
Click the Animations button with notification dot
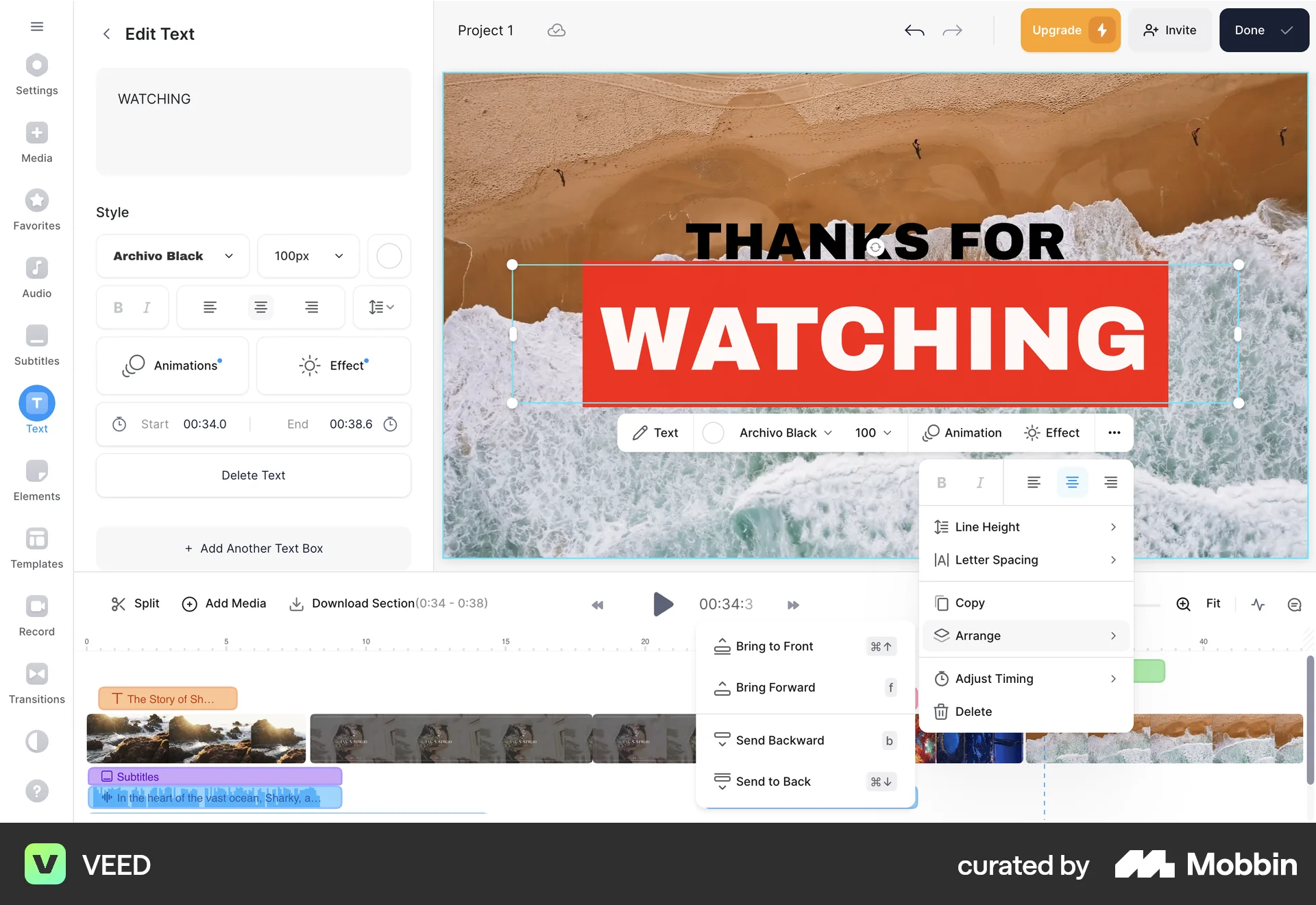(172, 365)
